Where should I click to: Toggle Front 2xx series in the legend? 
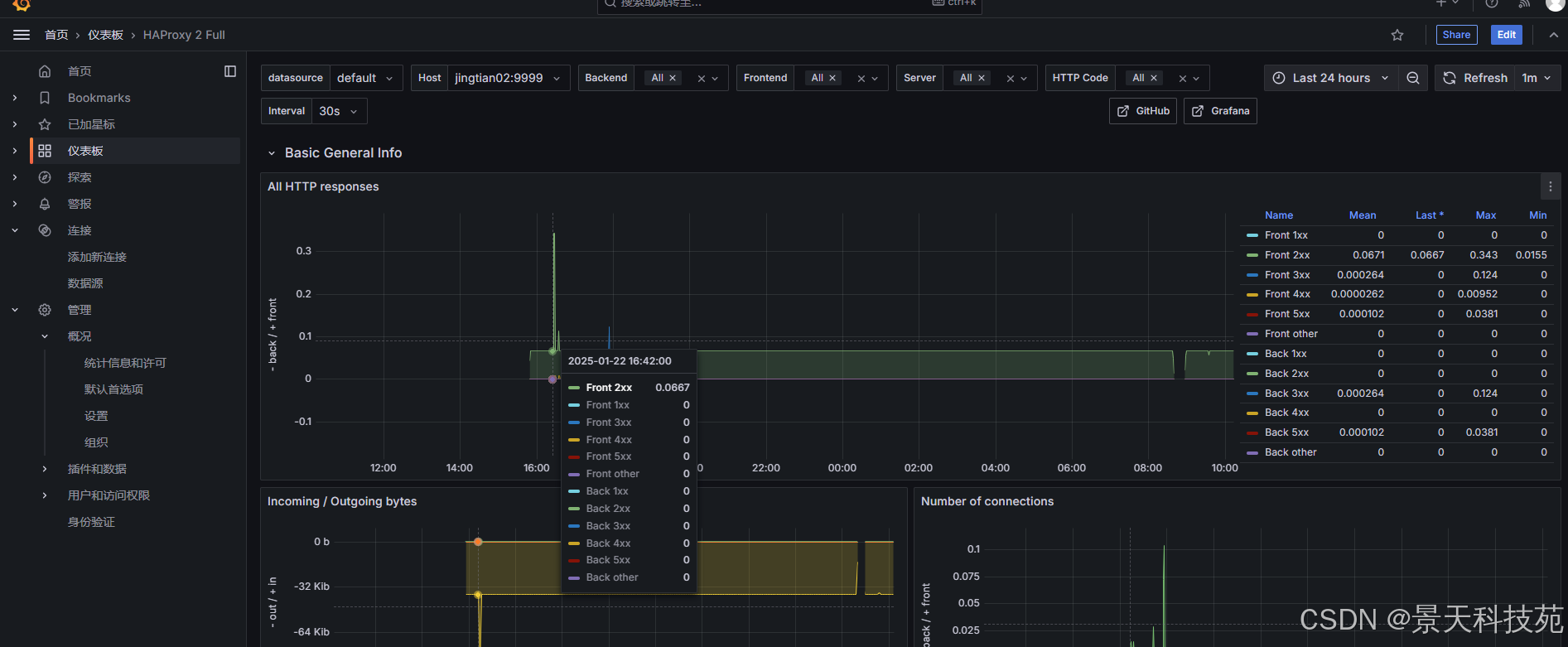(1287, 255)
